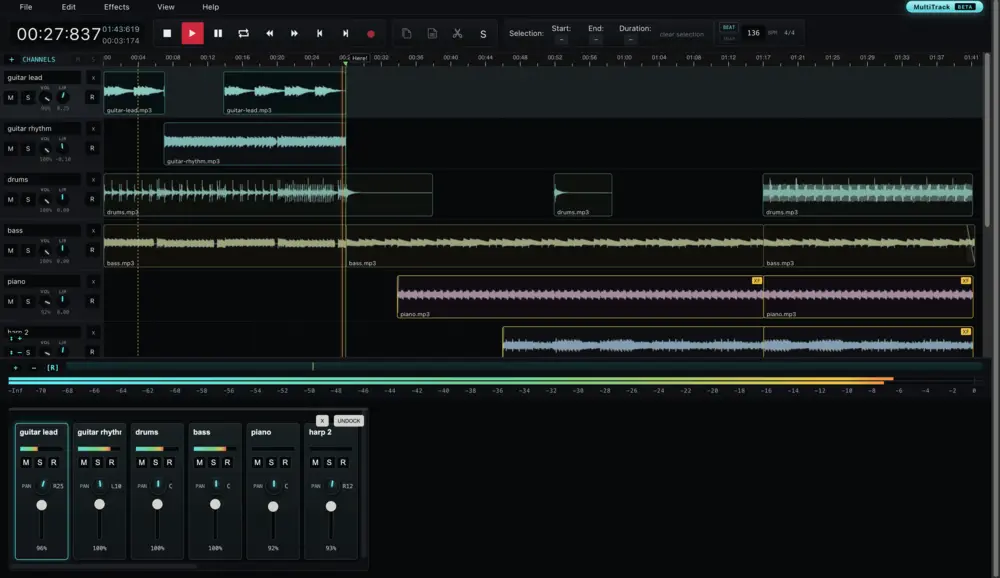Select the middle drums.mp3 clip
The height and width of the screenshot is (578, 1000).
tap(583, 195)
